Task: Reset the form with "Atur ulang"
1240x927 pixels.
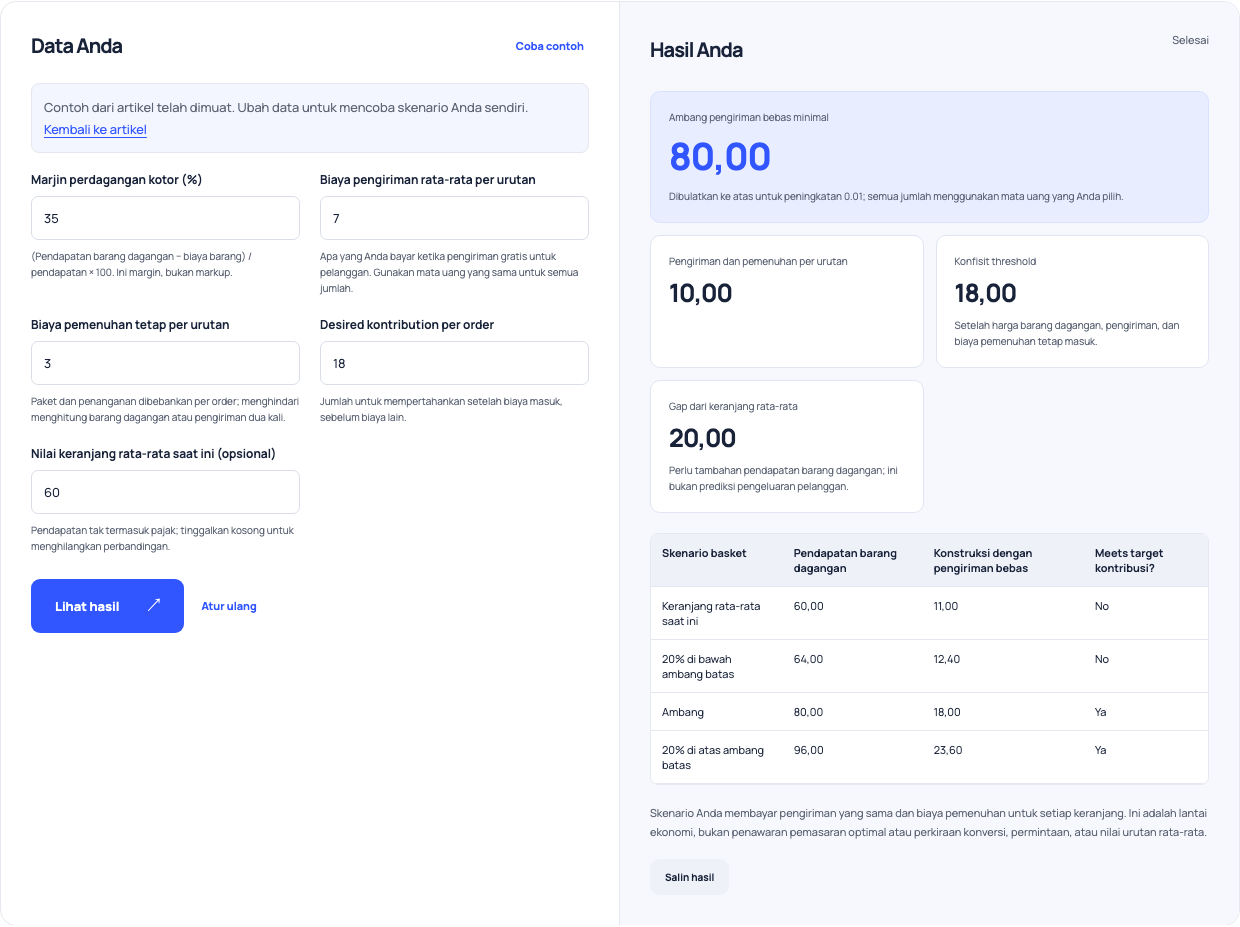Action: (x=229, y=606)
